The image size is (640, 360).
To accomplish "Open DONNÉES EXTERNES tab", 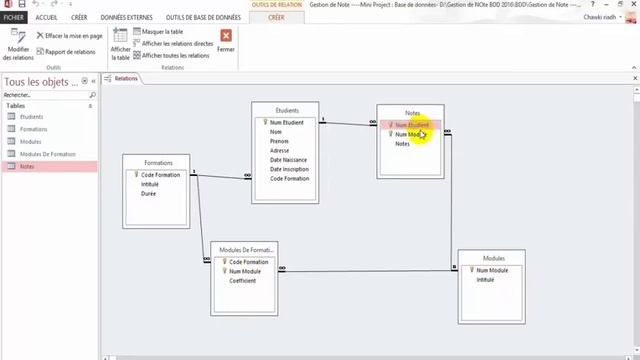I will tap(127, 18).
